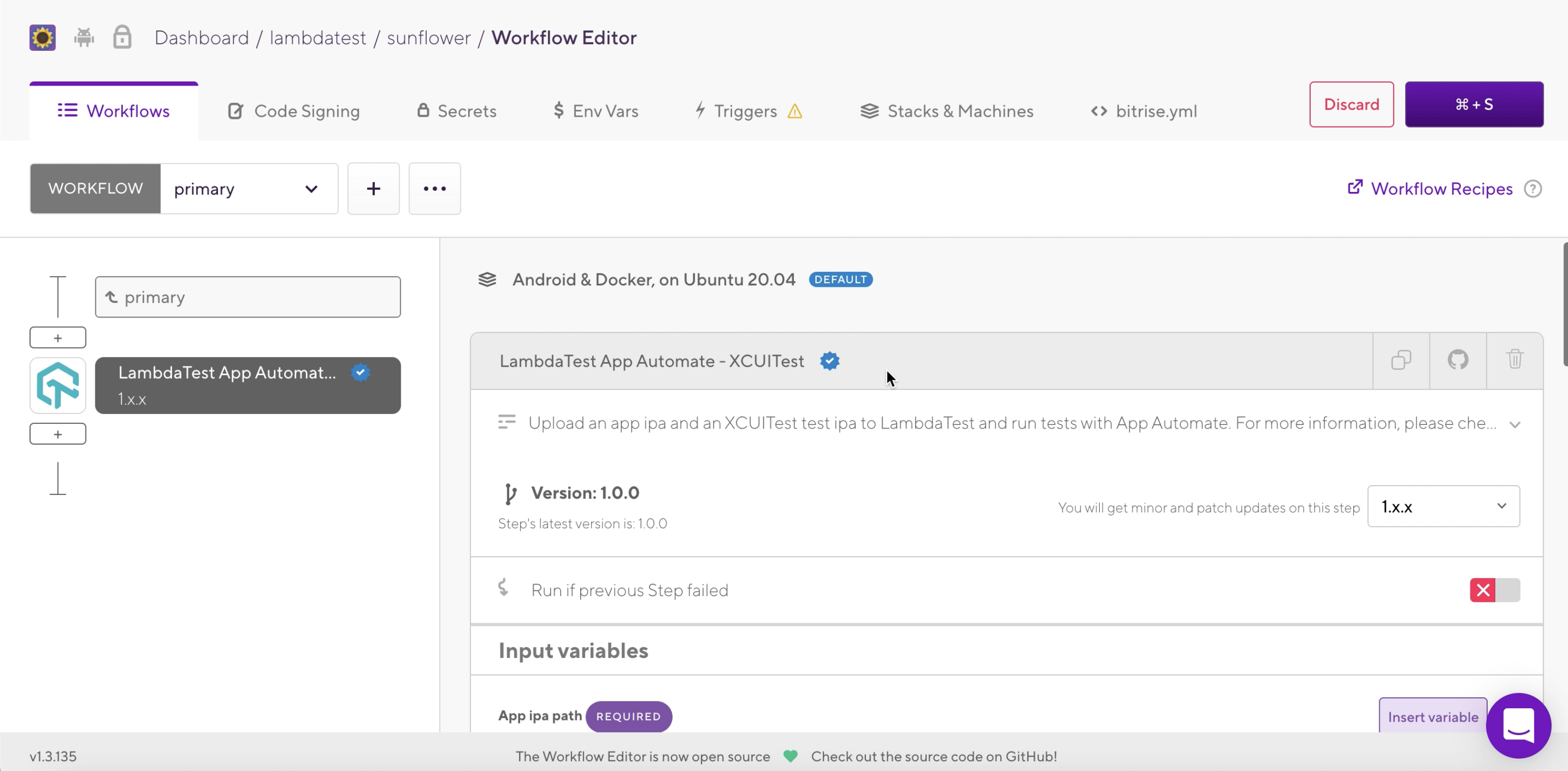Expand the step description chevron
The width and height of the screenshot is (1568, 771).
(1516, 424)
